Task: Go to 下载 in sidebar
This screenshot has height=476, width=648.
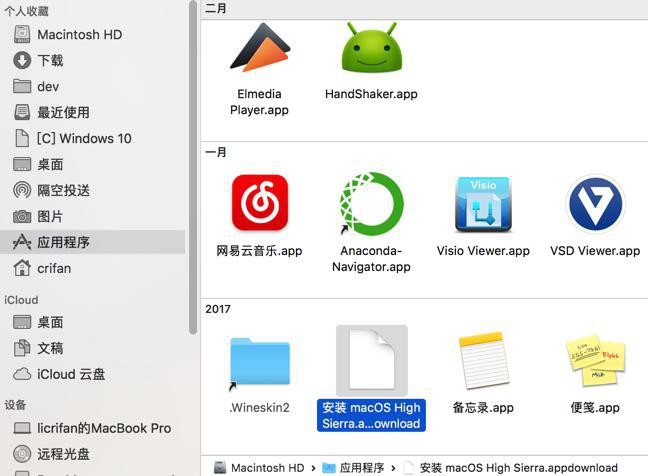Action: pos(50,60)
